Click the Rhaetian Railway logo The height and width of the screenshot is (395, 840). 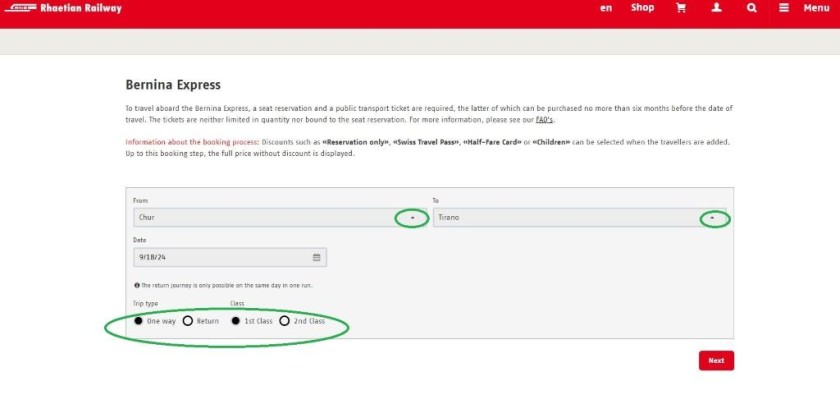click(x=63, y=8)
